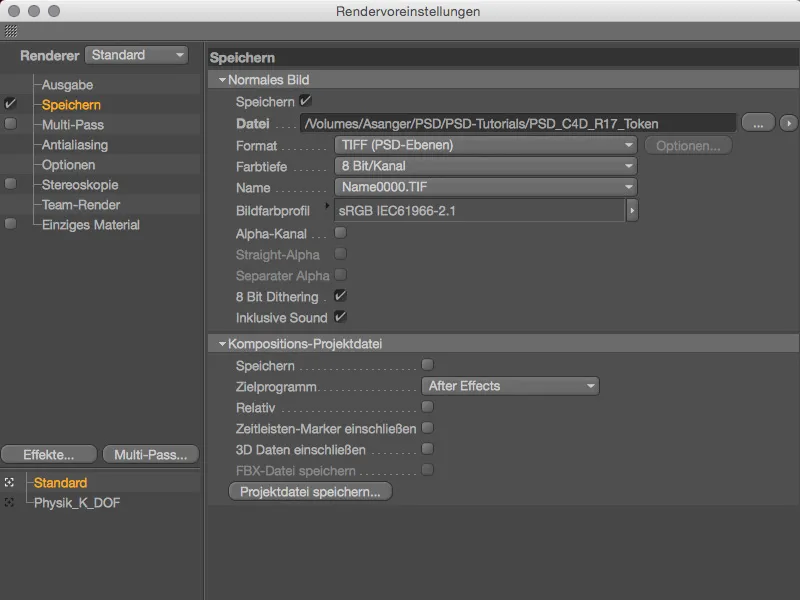The height and width of the screenshot is (600, 800).
Task: Select Team-Render in the settings list
Action: click(81, 205)
